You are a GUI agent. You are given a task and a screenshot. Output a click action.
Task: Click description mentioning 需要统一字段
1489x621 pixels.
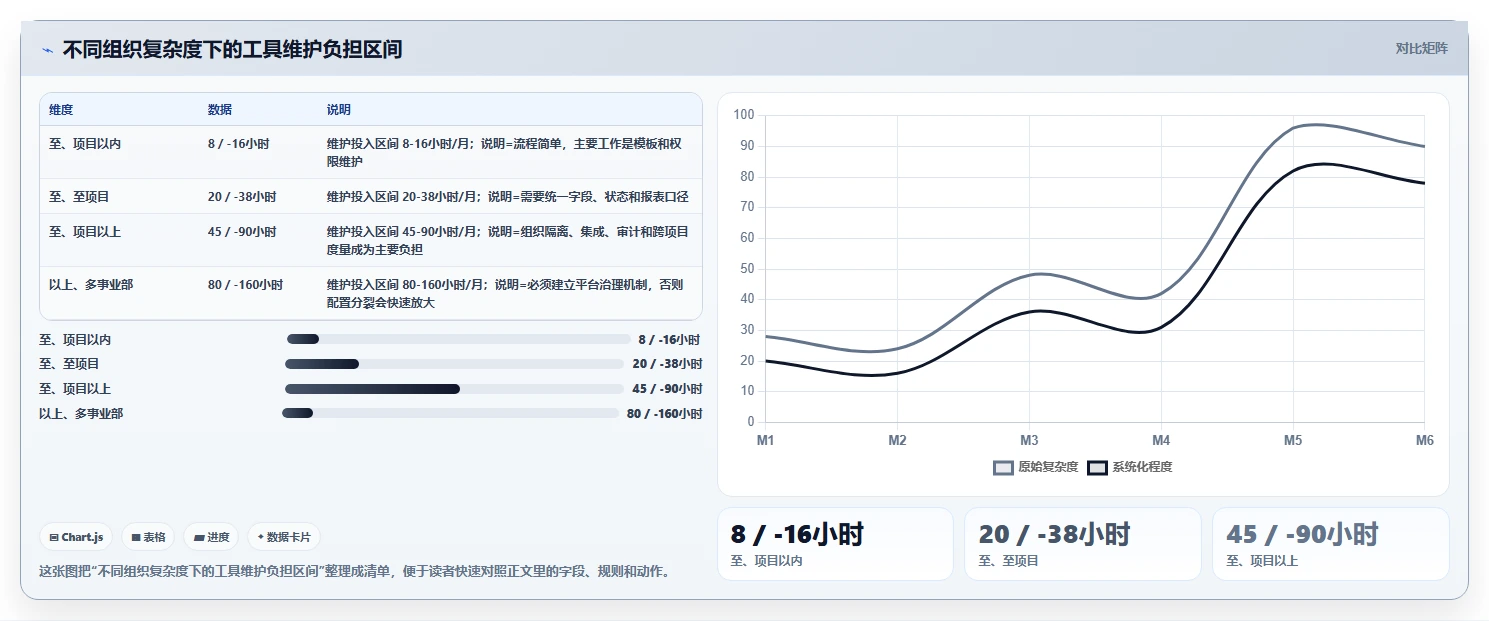point(508,197)
